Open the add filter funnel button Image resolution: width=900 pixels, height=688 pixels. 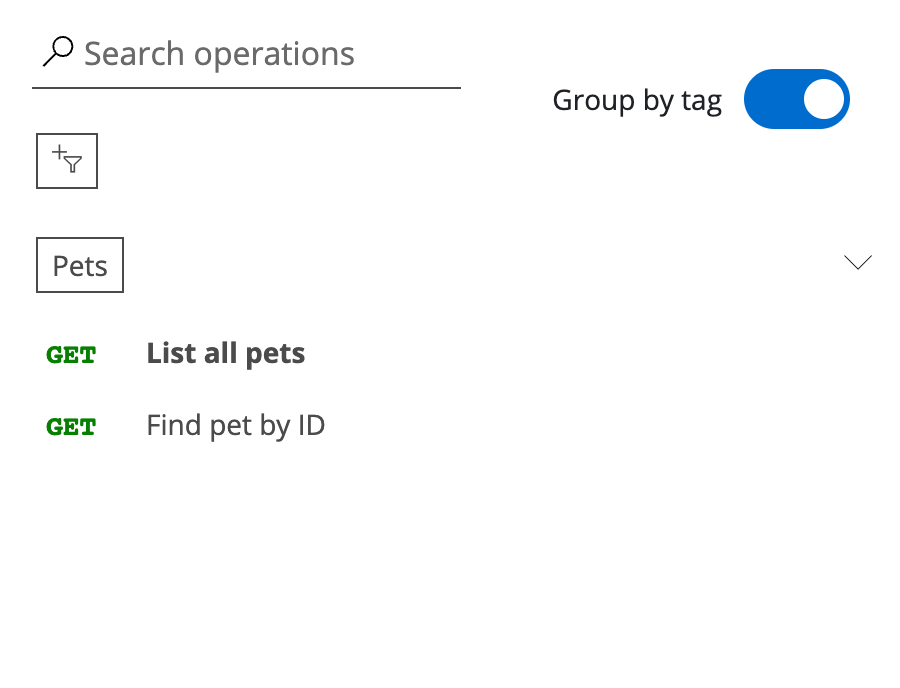(67, 161)
